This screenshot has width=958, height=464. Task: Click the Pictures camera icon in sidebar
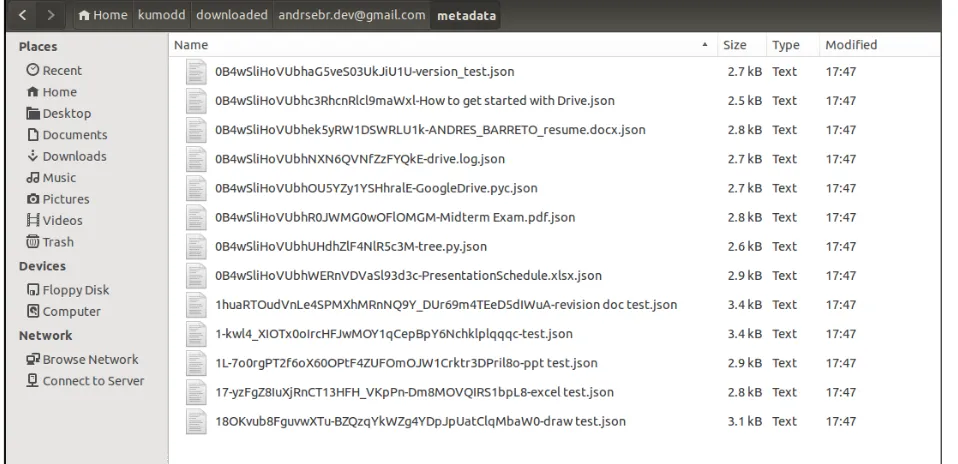point(33,199)
